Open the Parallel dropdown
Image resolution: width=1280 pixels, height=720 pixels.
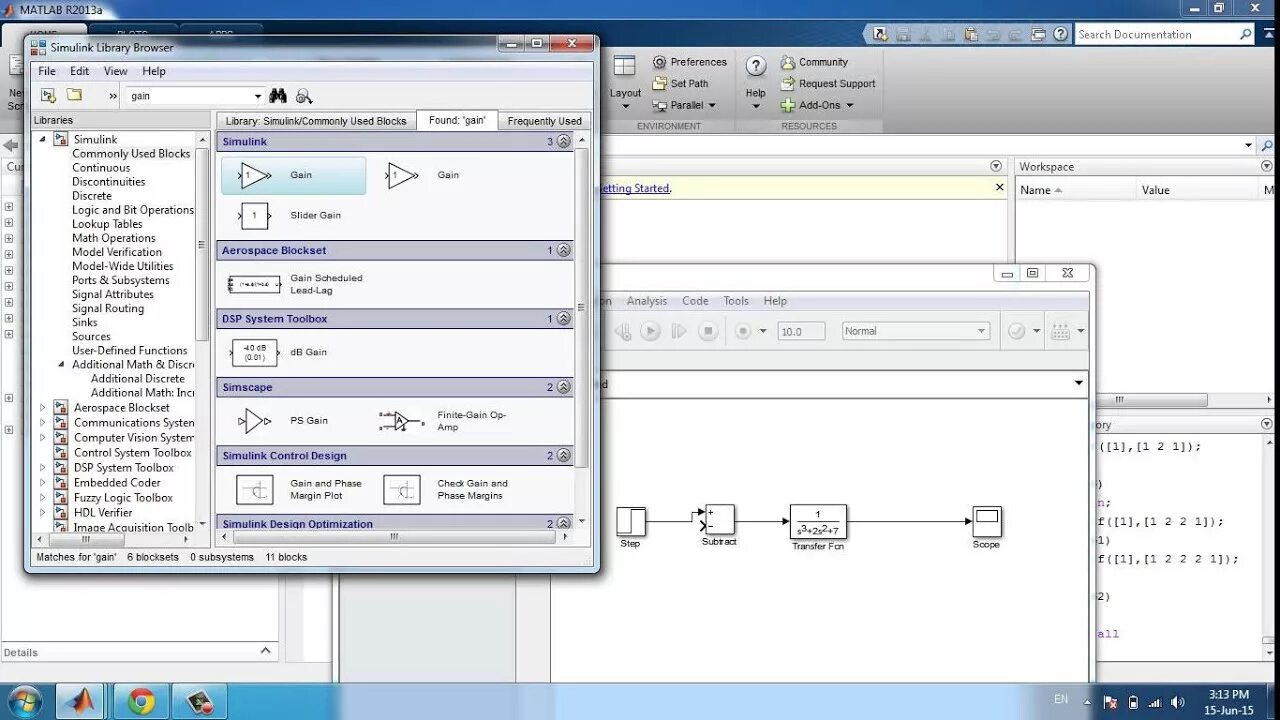point(712,105)
